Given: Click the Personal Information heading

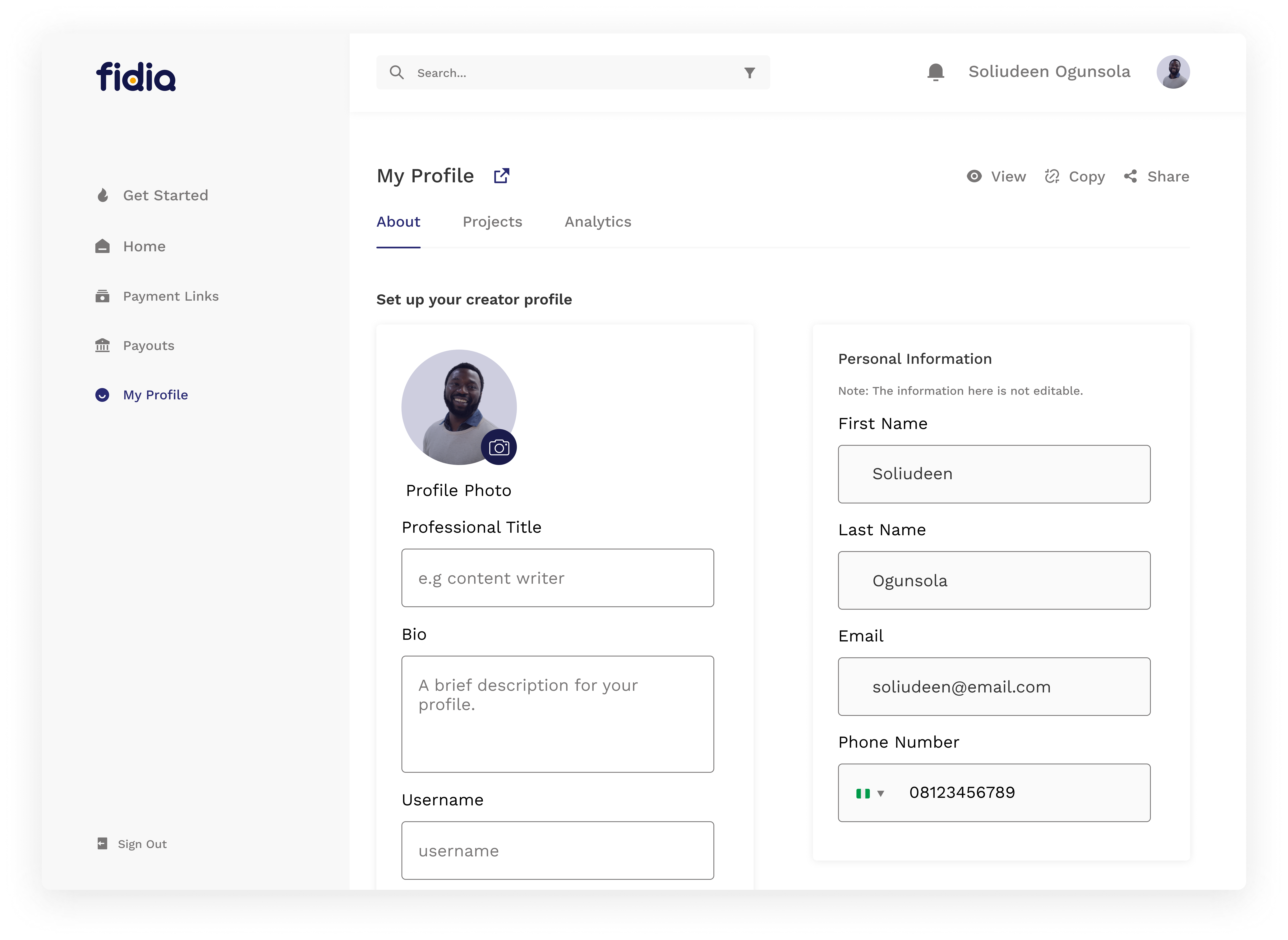Looking at the screenshot, I should 915,359.
